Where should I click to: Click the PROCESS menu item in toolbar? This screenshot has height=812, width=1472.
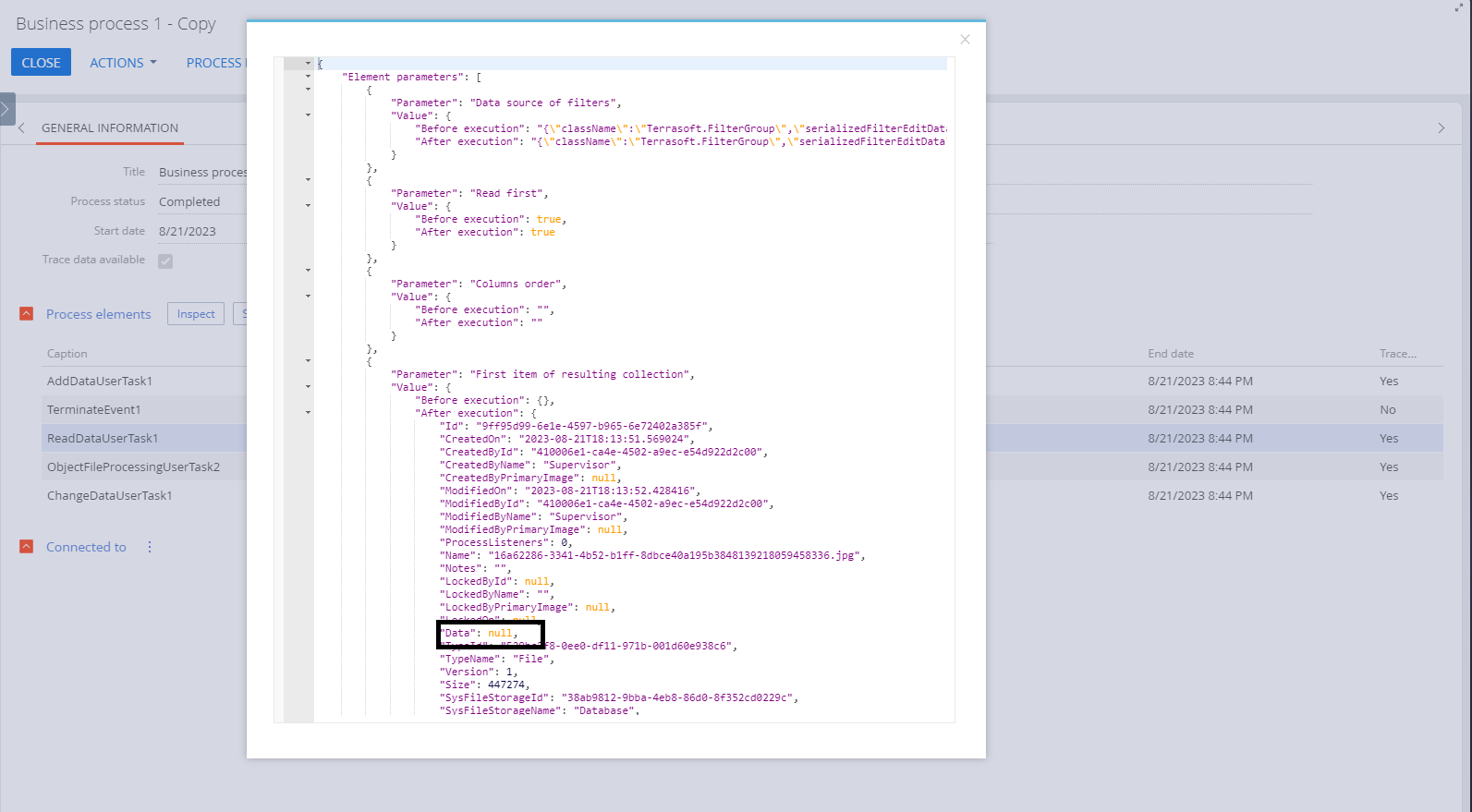[216, 63]
